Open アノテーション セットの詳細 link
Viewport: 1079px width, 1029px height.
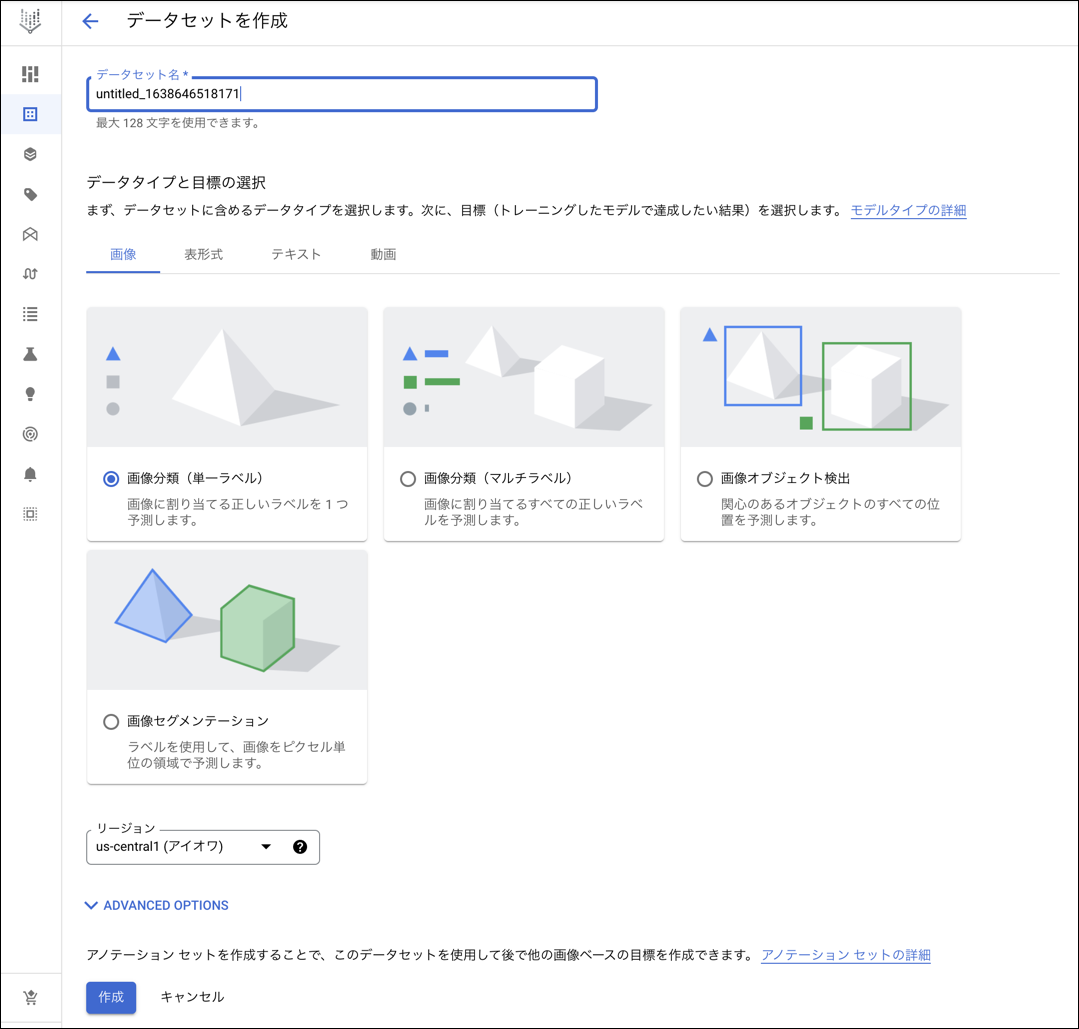click(846, 955)
